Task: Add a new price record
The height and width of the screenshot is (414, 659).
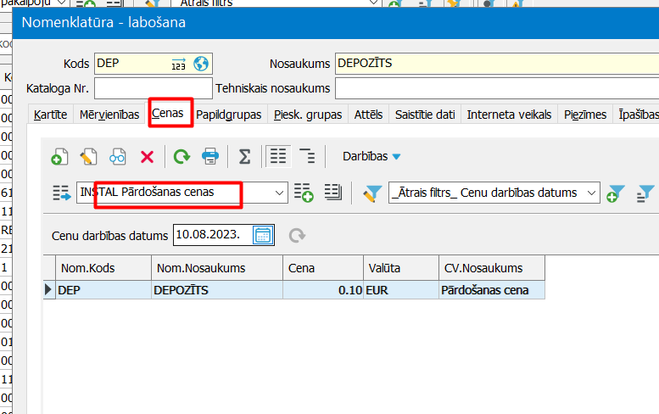Action: tap(59, 157)
